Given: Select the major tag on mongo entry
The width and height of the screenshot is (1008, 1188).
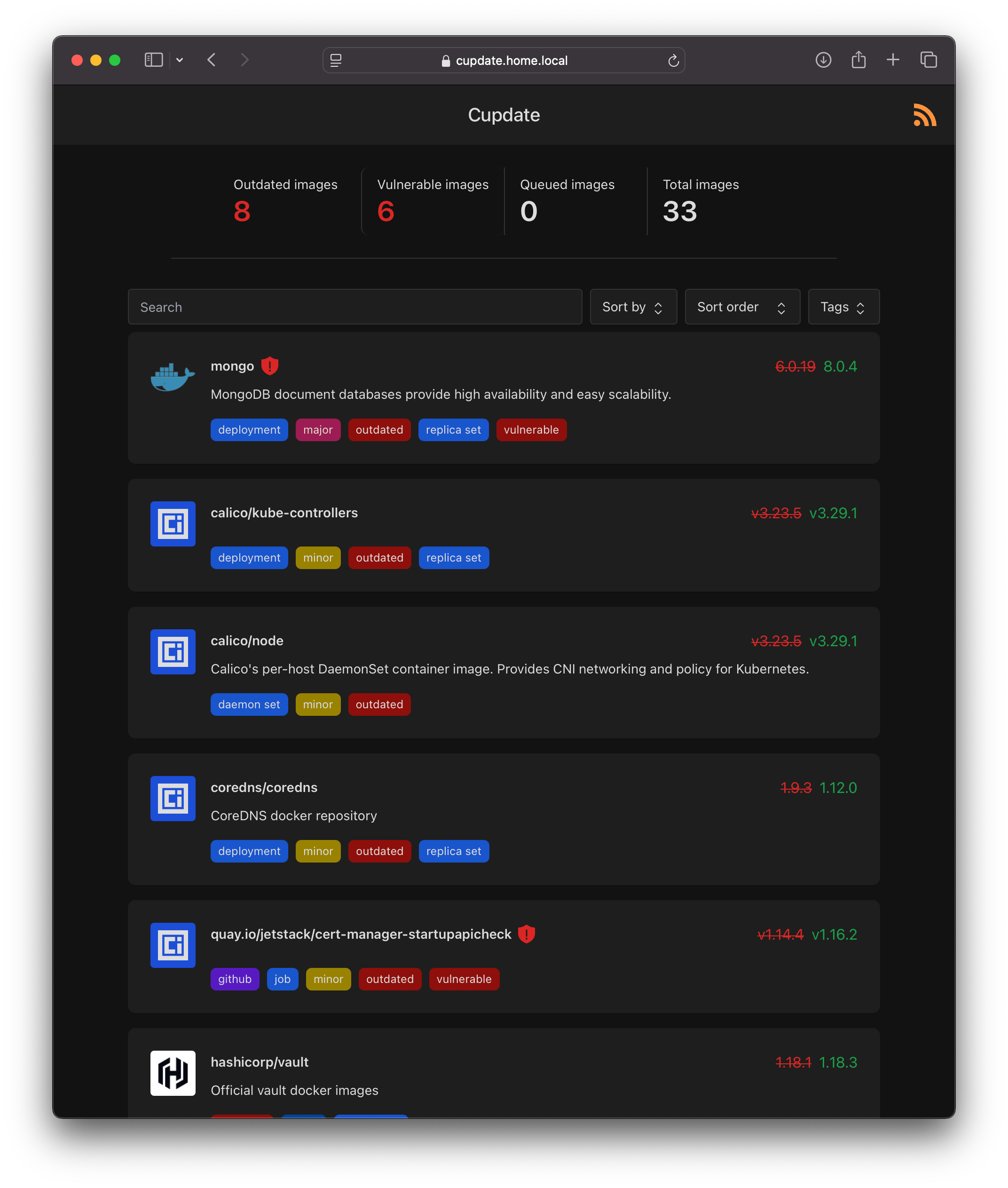Looking at the screenshot, I should 318,430.
